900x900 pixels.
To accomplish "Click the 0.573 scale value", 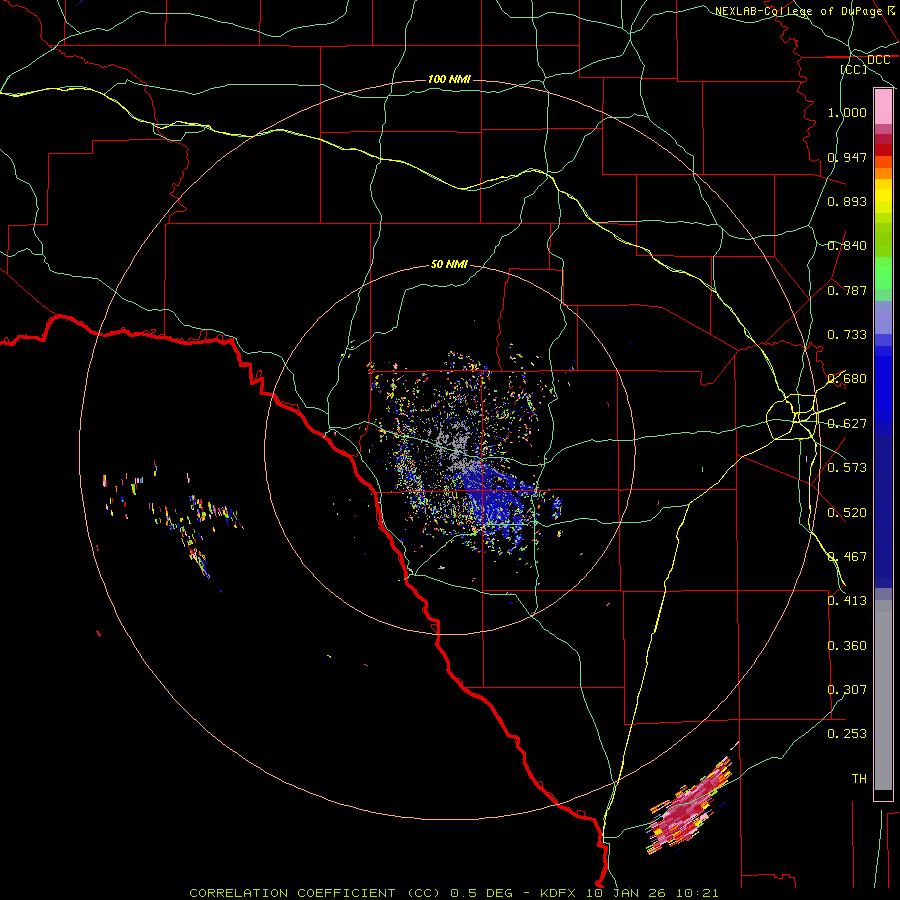I will coord(847,468).
